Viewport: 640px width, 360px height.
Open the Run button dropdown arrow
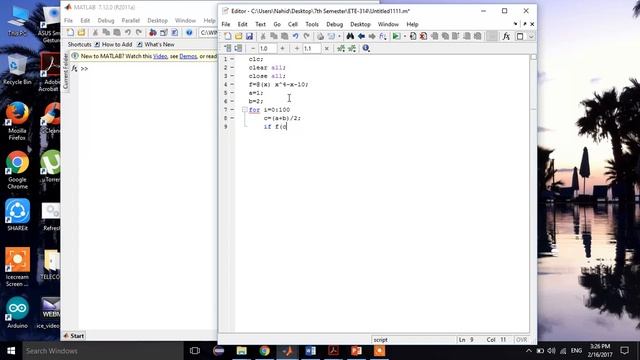coord(404,36)
